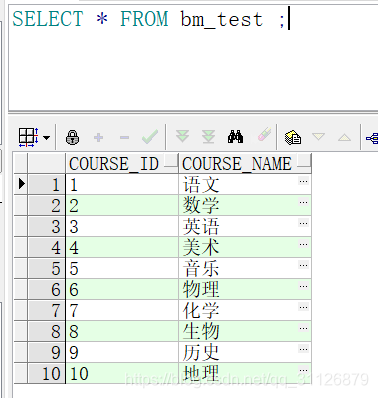Viewport: 378px width, 398px height.
Task: Open the ellipsis editor for 美术
Action: tap(303, 244)
